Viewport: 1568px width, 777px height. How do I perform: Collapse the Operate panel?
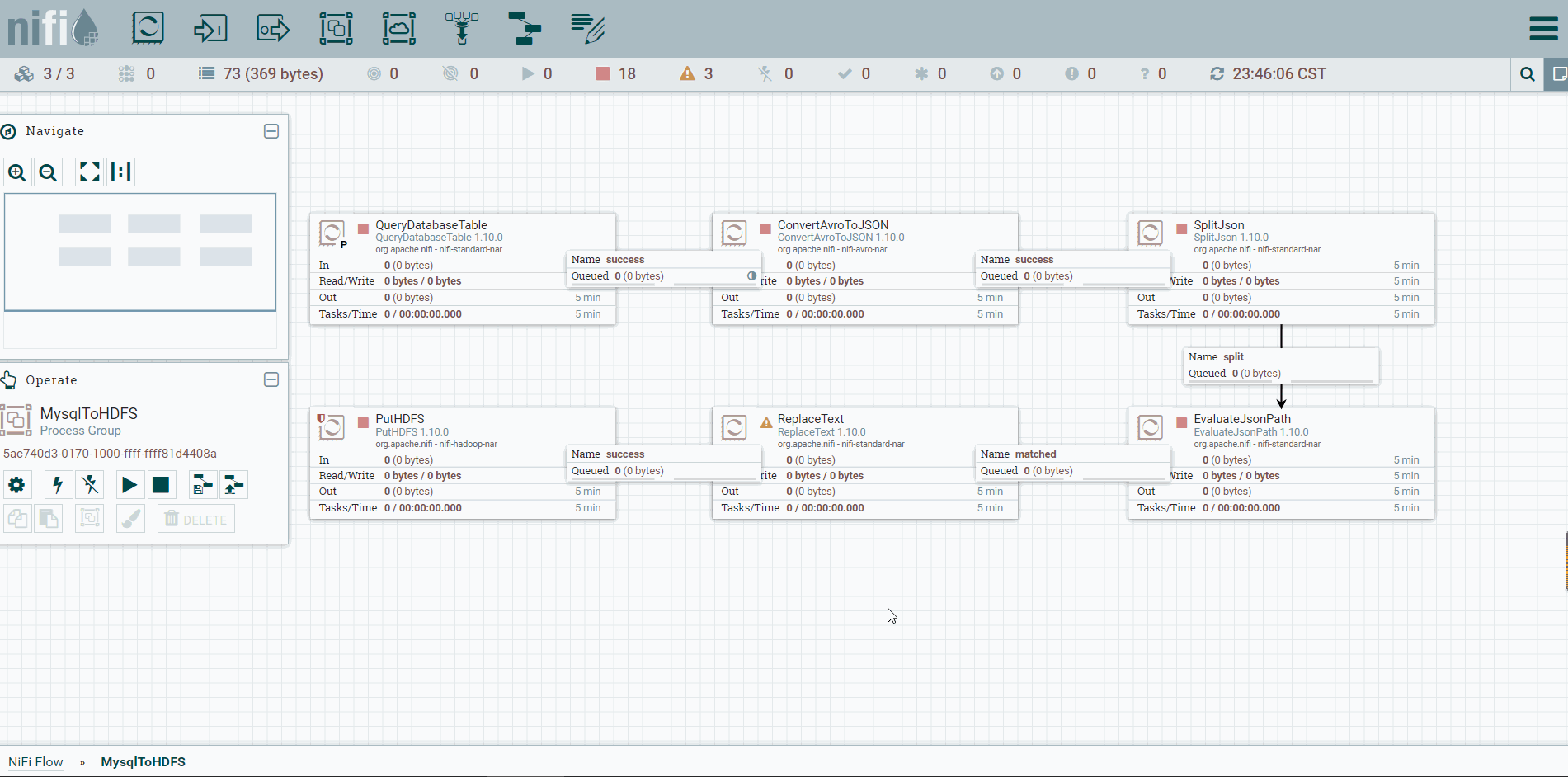point(271,379)
